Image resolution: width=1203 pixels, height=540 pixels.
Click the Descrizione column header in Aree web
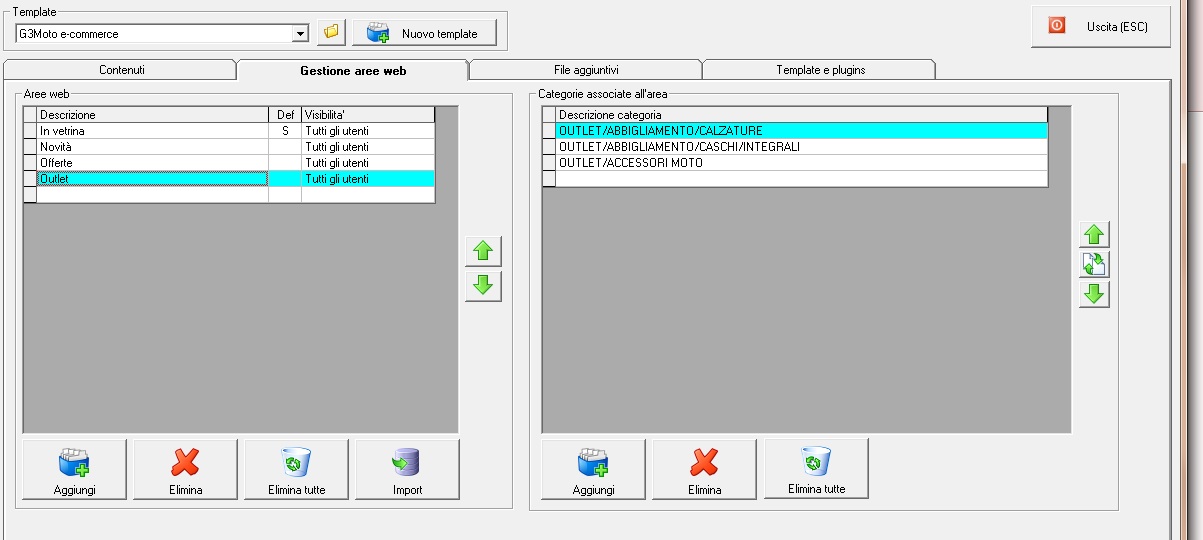[x=152, y=115]
